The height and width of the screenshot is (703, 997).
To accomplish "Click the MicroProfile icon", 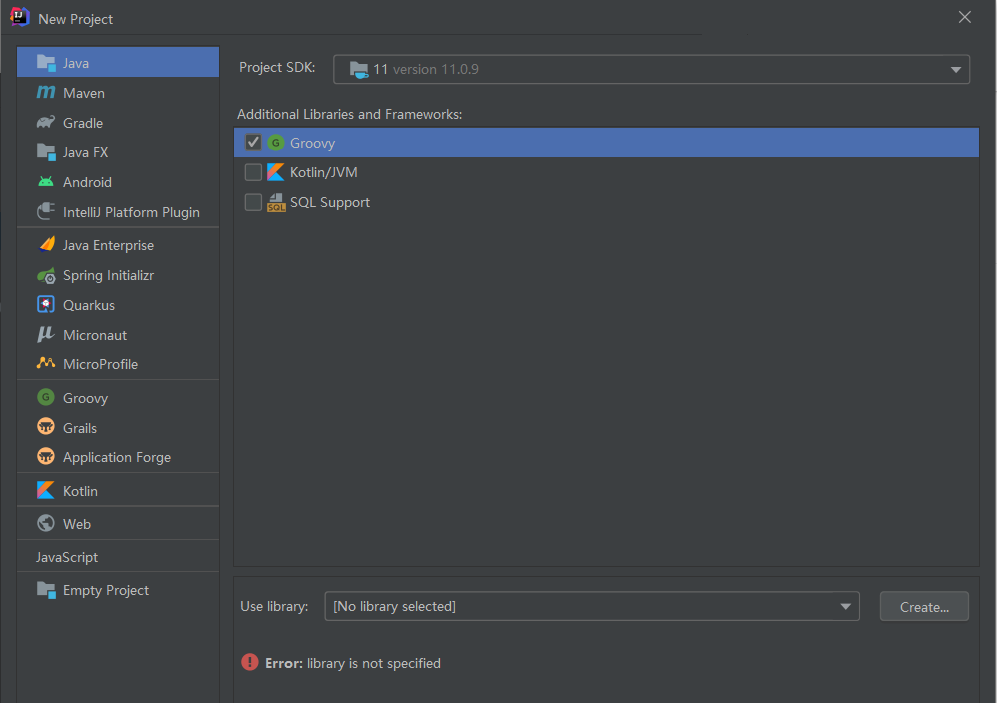I will pos(46,363).
